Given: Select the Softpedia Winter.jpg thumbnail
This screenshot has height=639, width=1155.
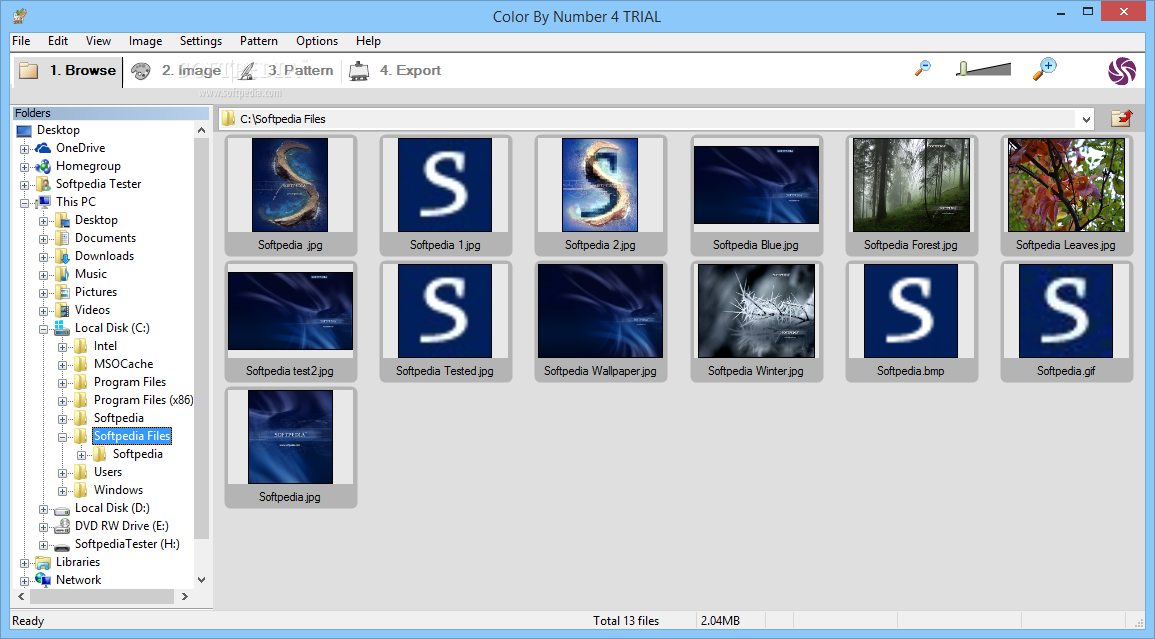Looking at the screenshot, I should pyautogui.click(x=756, y=321).
